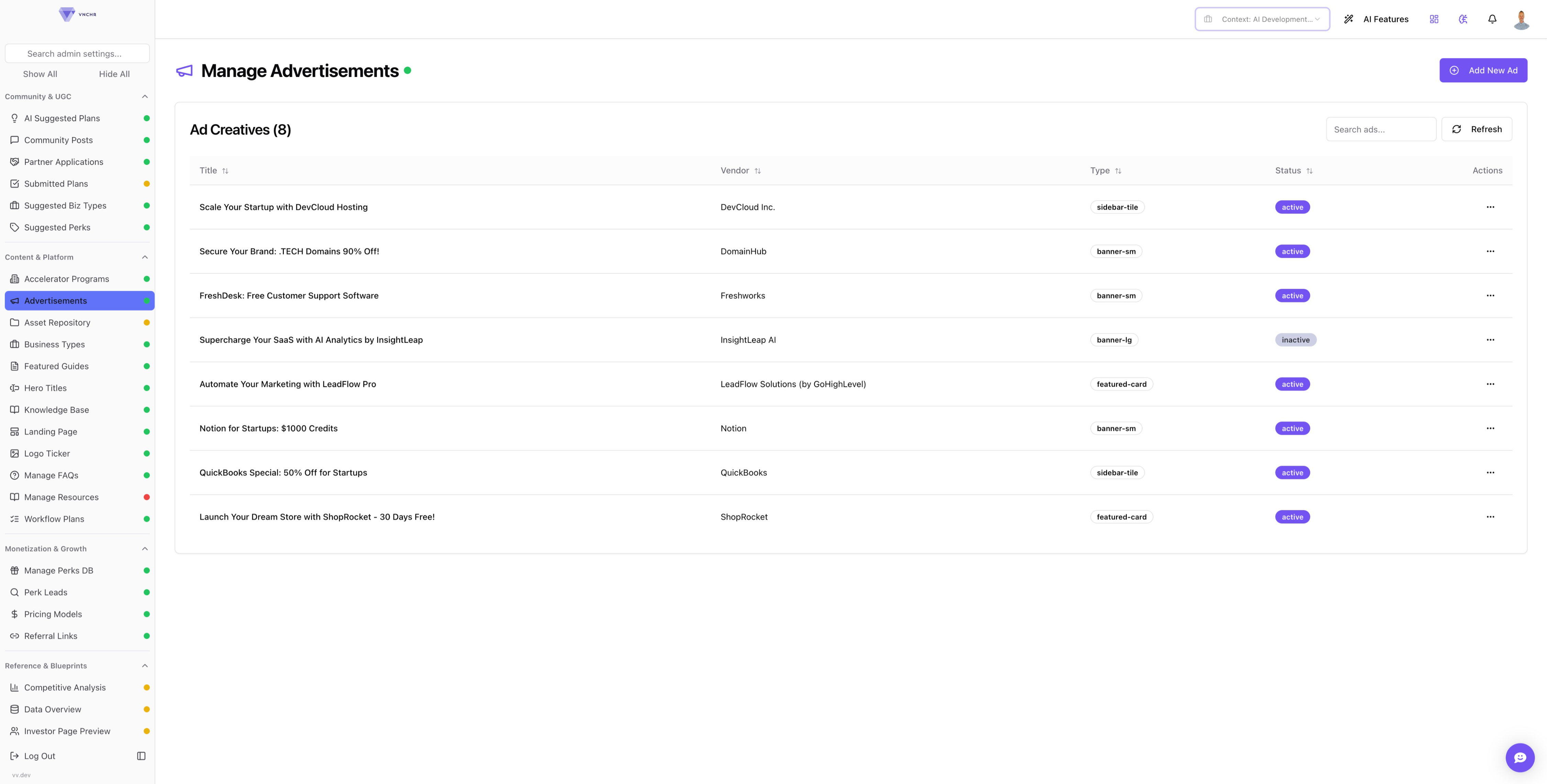Open actions menu for DevCloud Hosting ad

[x=1490, y=207]
